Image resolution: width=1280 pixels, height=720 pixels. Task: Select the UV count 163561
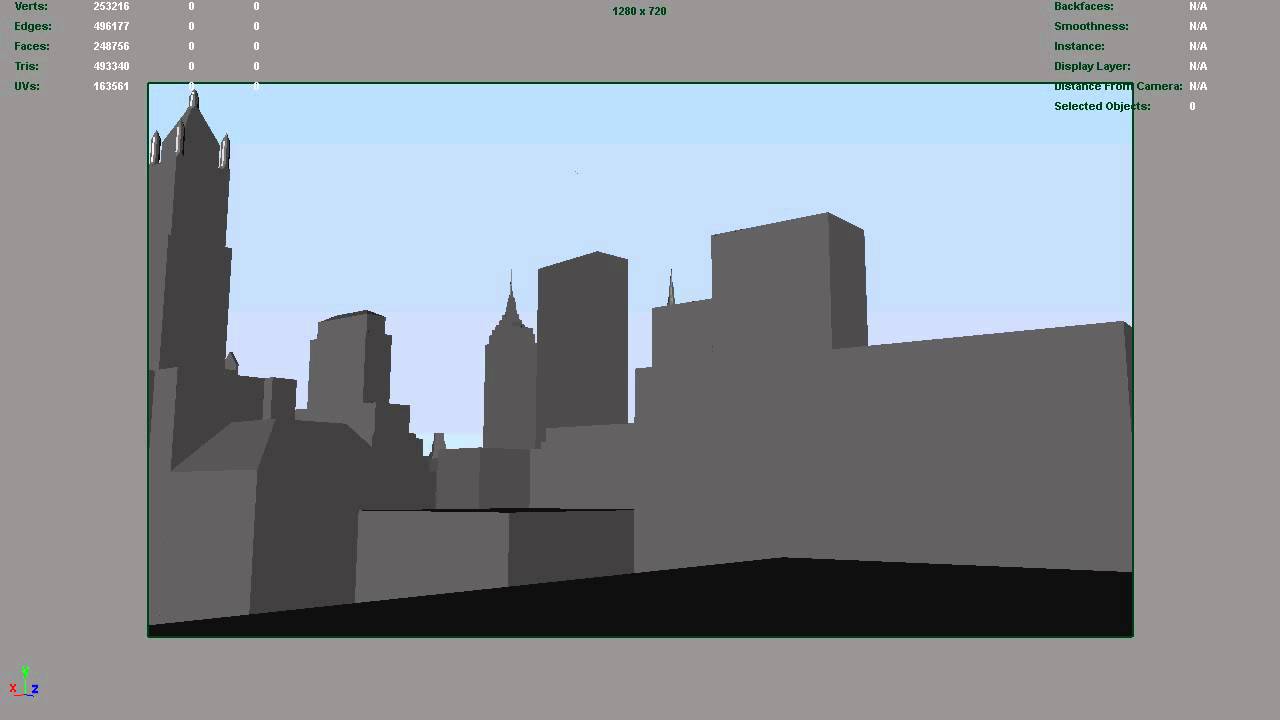point(111,86)
